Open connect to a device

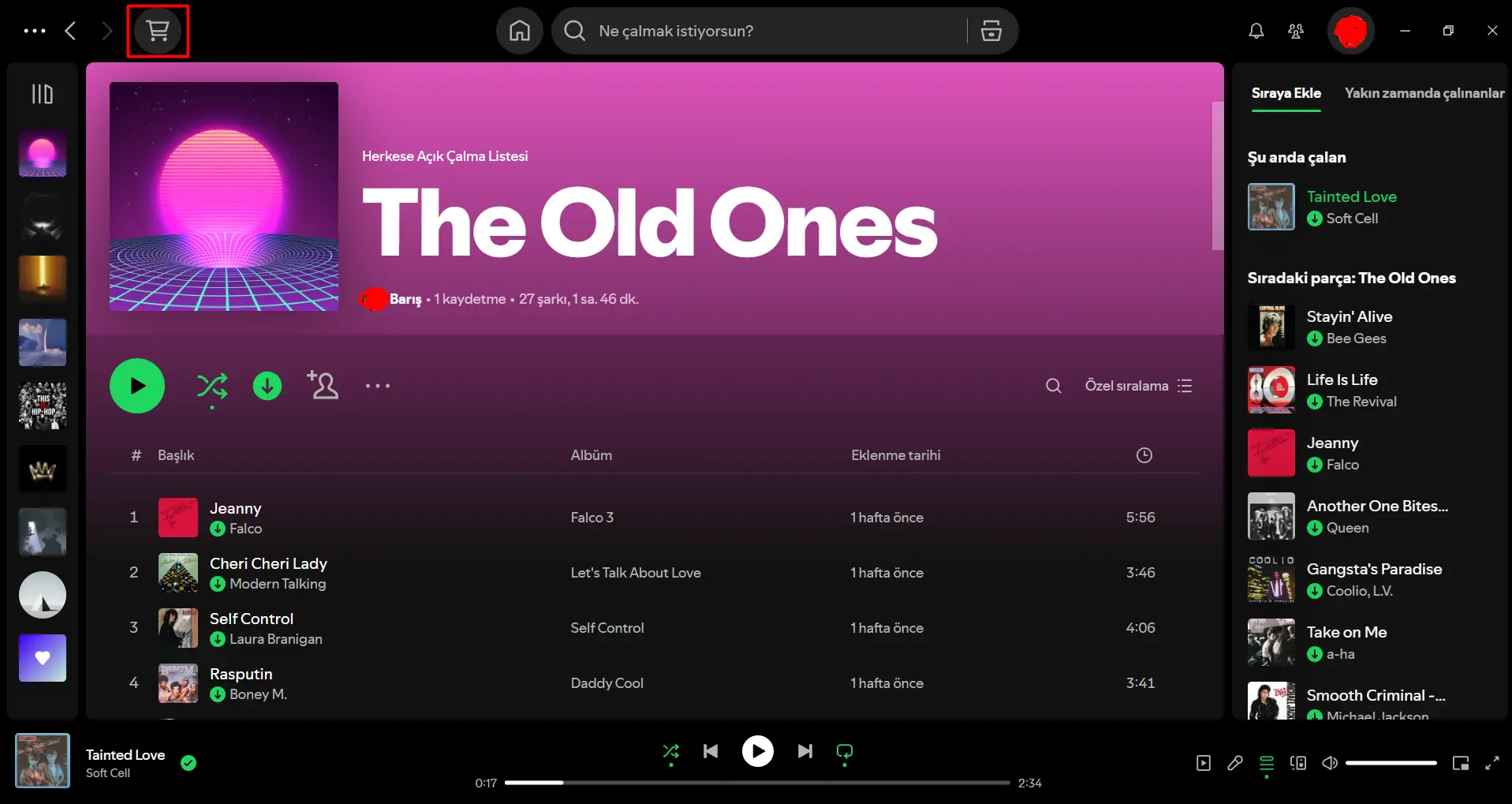pos(1298,763)
